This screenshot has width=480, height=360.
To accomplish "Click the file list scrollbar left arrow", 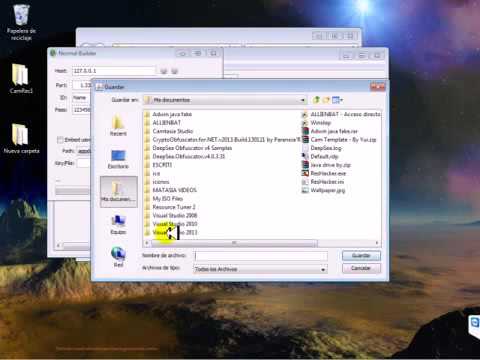I will pyautogui.click(x=147, y=243).
